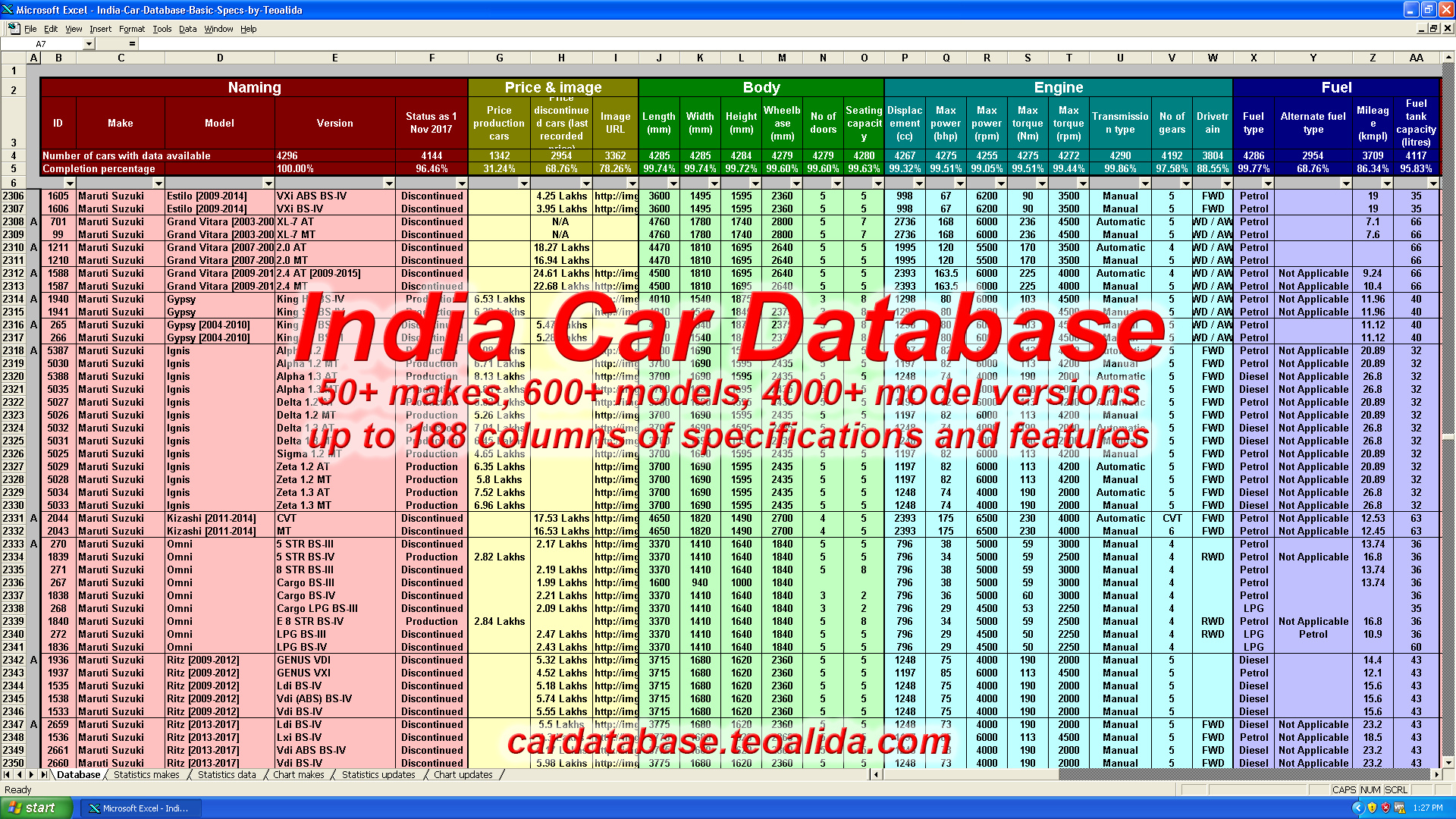Click the Windows start button
This screenshot has height=819, width=1456.
point(36,808)
